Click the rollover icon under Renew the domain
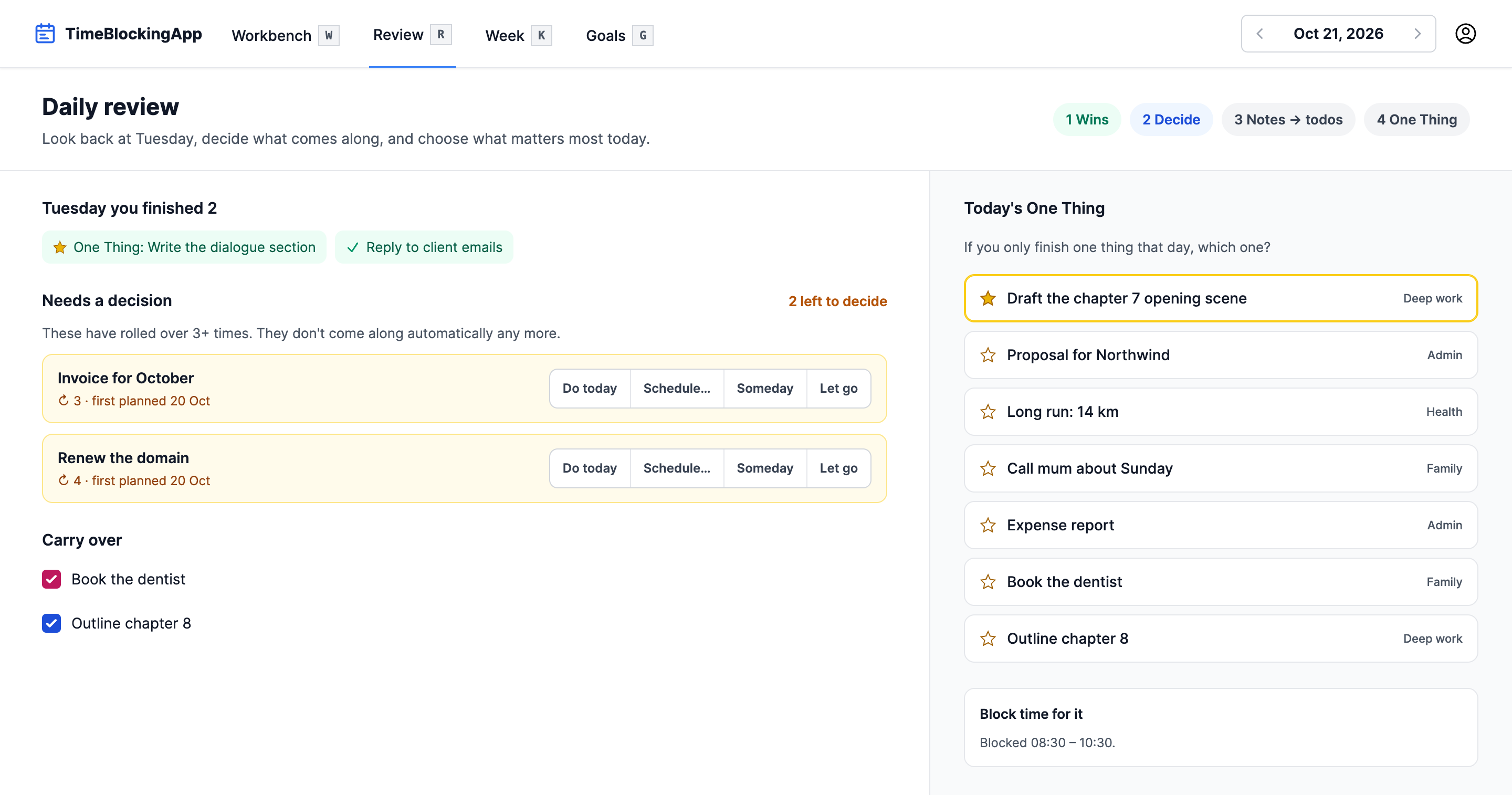 [x=64, y=480]
